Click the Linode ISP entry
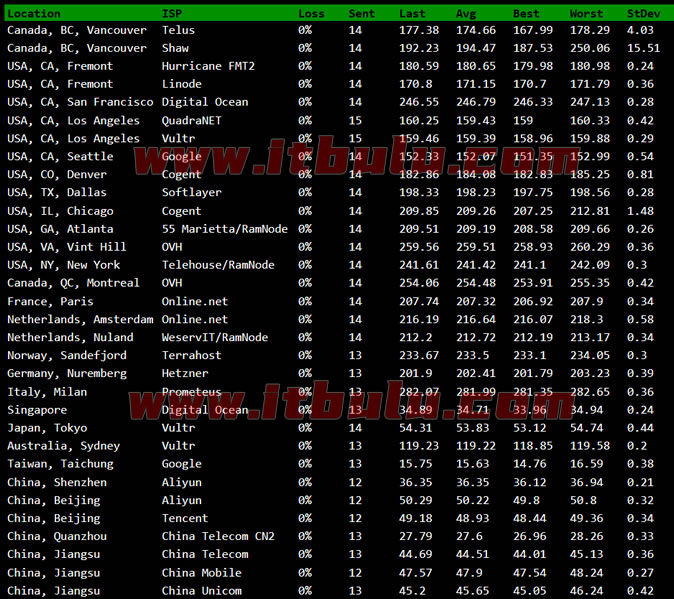674x599 pixels. (181, 84)
